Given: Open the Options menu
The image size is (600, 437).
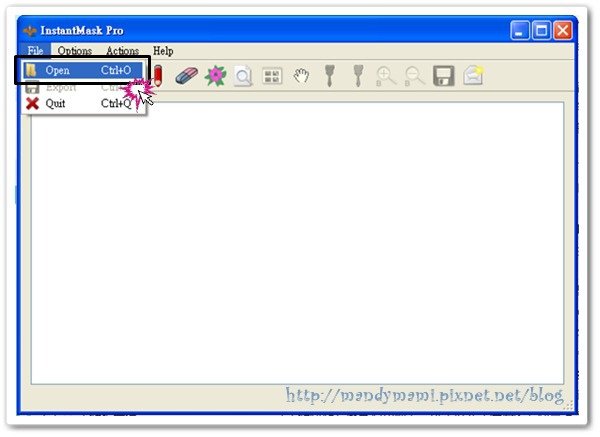Looking at the screenshot, I should [x=75, y=51].
